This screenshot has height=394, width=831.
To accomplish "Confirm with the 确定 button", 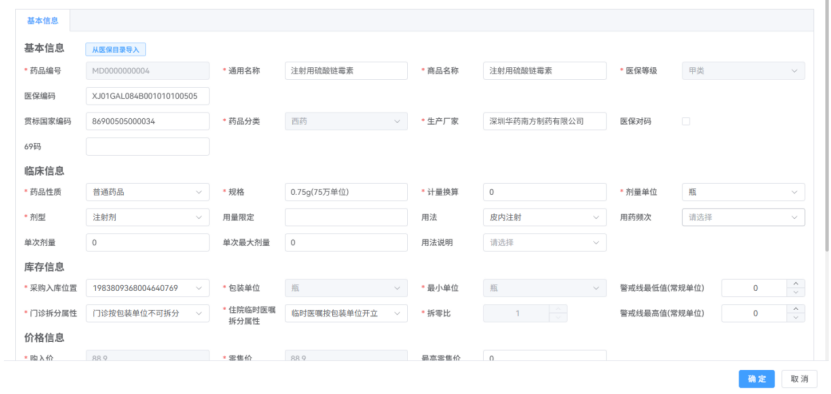I will (x=757, y=379).
